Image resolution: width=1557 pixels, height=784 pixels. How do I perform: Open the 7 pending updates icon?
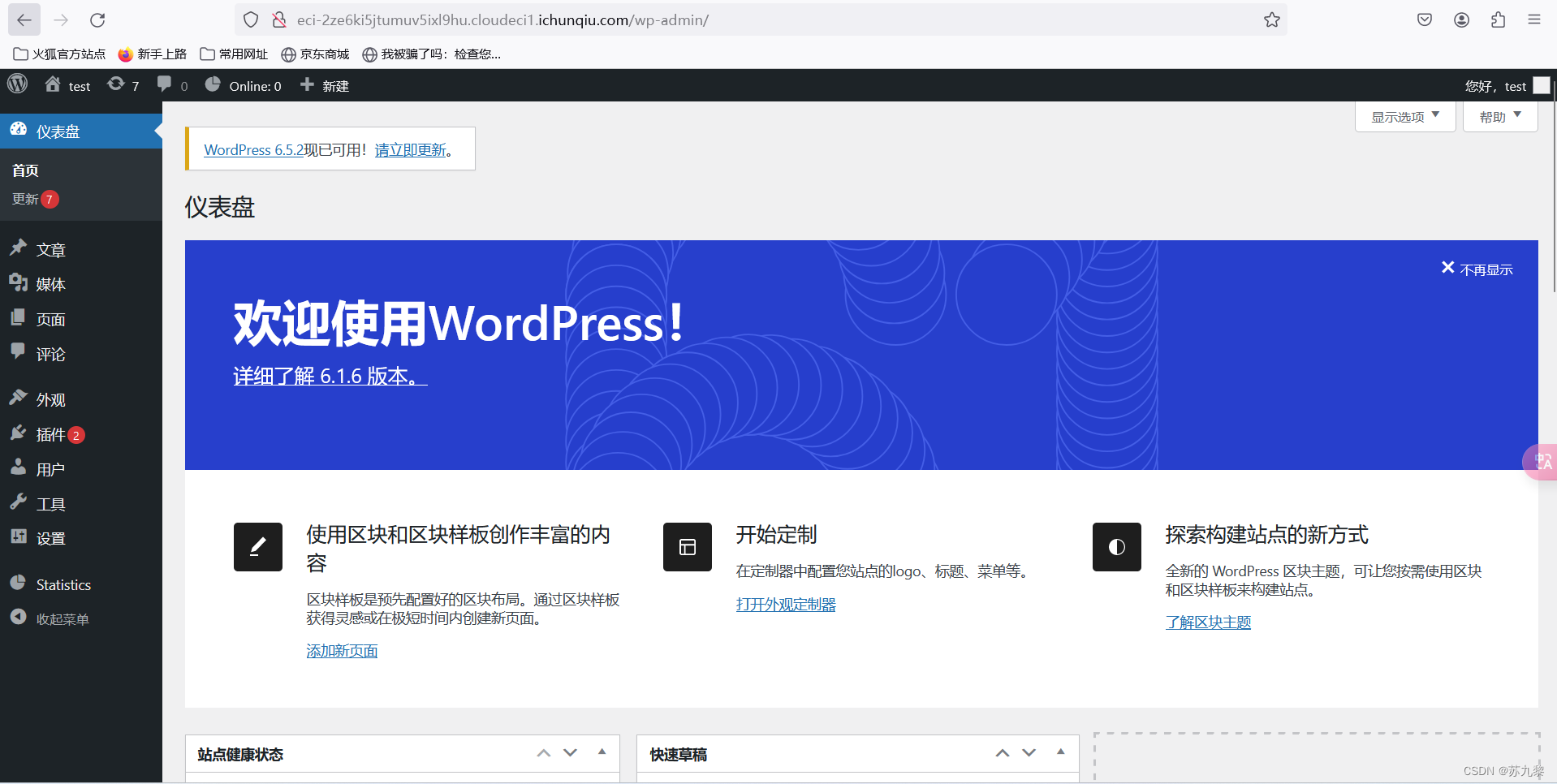(x=123, y=85)
